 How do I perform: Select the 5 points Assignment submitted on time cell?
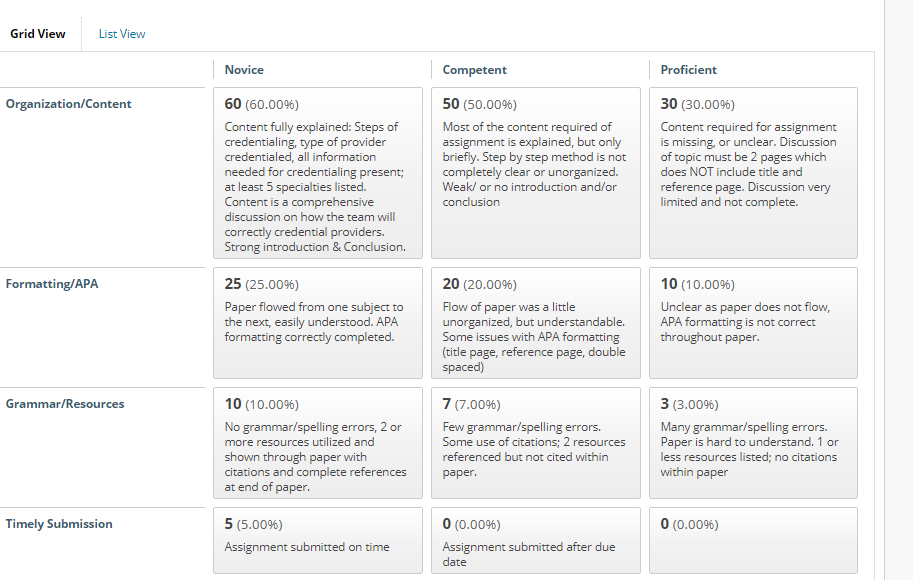tap(318, 540)
